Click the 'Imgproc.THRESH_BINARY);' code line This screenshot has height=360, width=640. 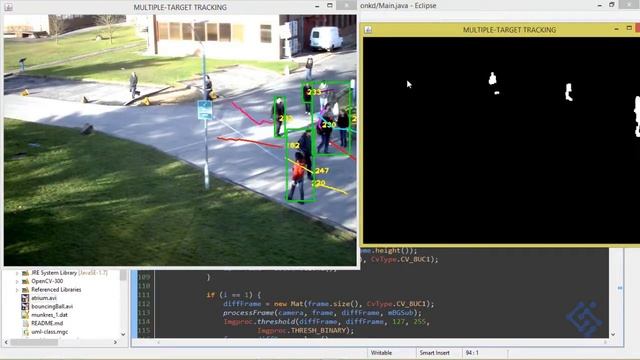306,331
